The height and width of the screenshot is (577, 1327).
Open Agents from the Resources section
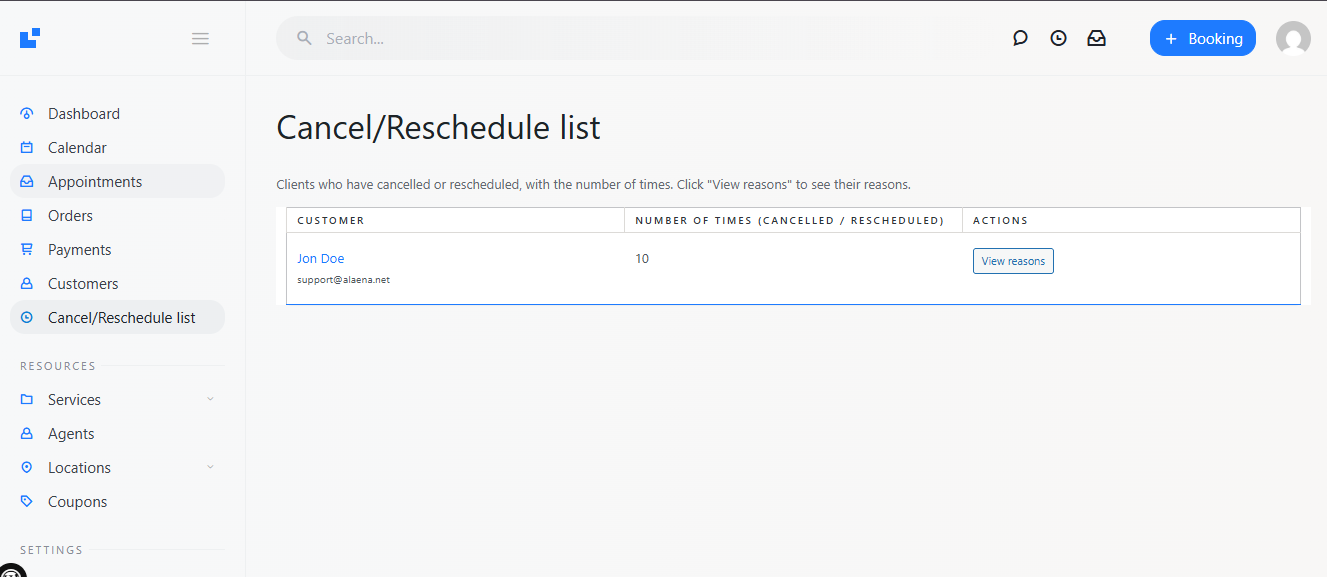[x=71, y=434]
